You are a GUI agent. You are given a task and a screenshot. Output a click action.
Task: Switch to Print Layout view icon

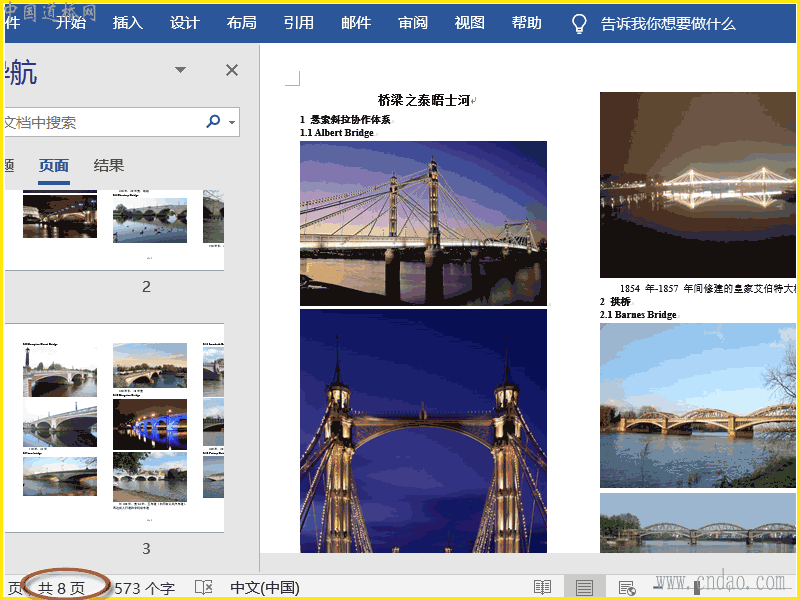click(584, 588)
